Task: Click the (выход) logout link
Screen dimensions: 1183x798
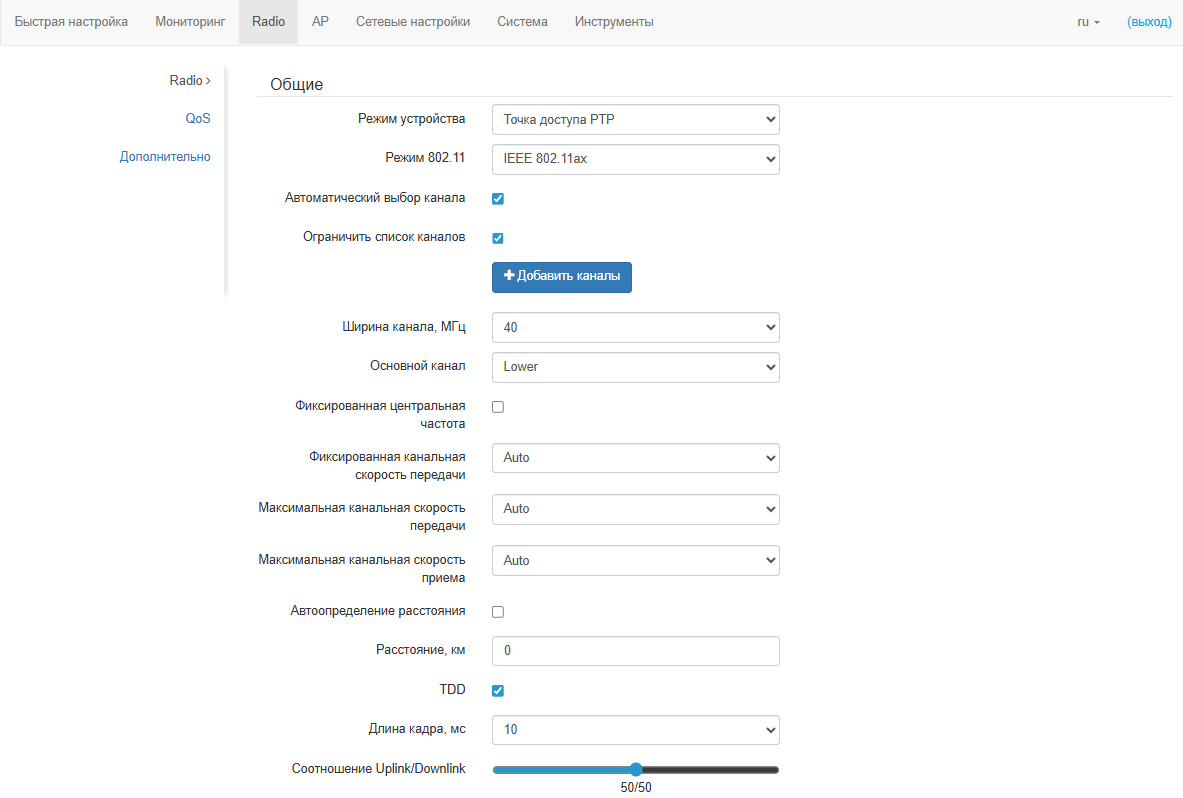Action: tap(1149, 22)
